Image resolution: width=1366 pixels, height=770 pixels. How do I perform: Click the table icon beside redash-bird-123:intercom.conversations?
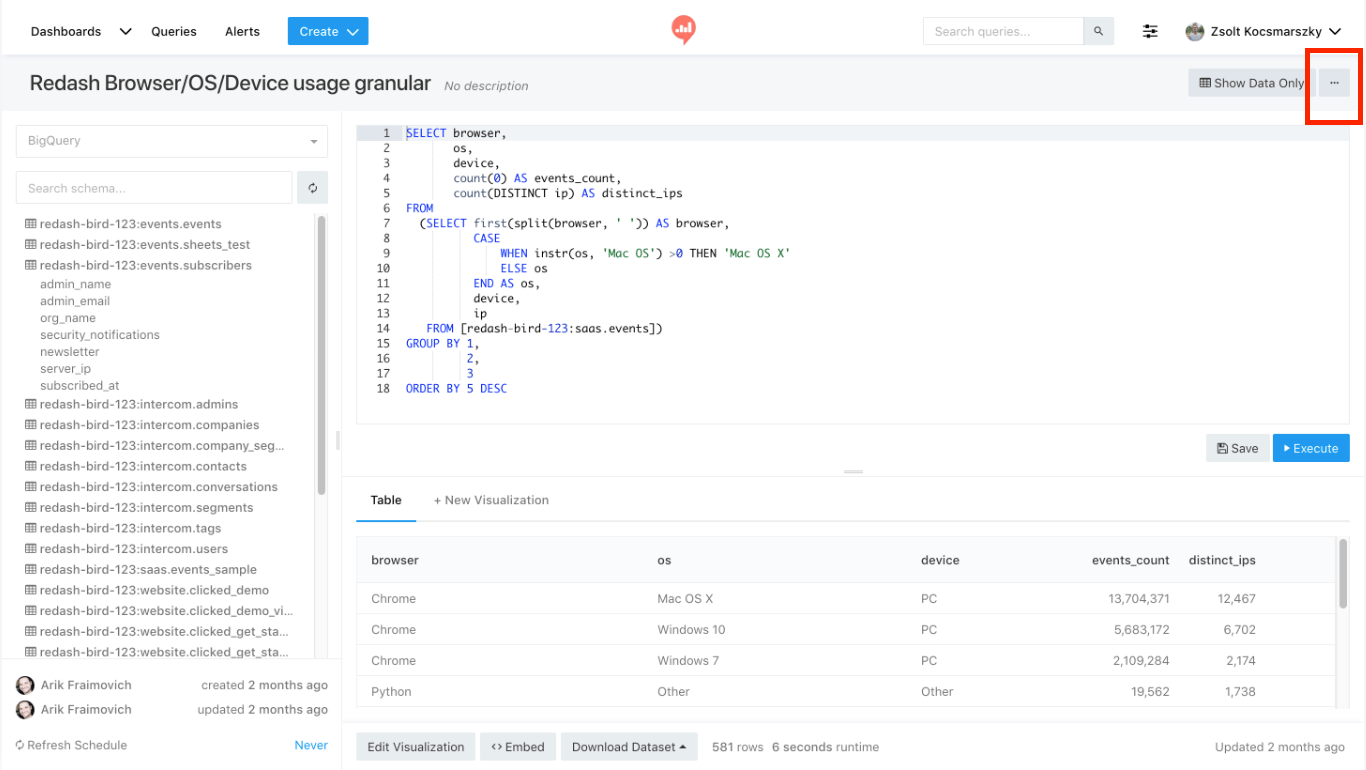pyautogui.click(x=31, y=487)
